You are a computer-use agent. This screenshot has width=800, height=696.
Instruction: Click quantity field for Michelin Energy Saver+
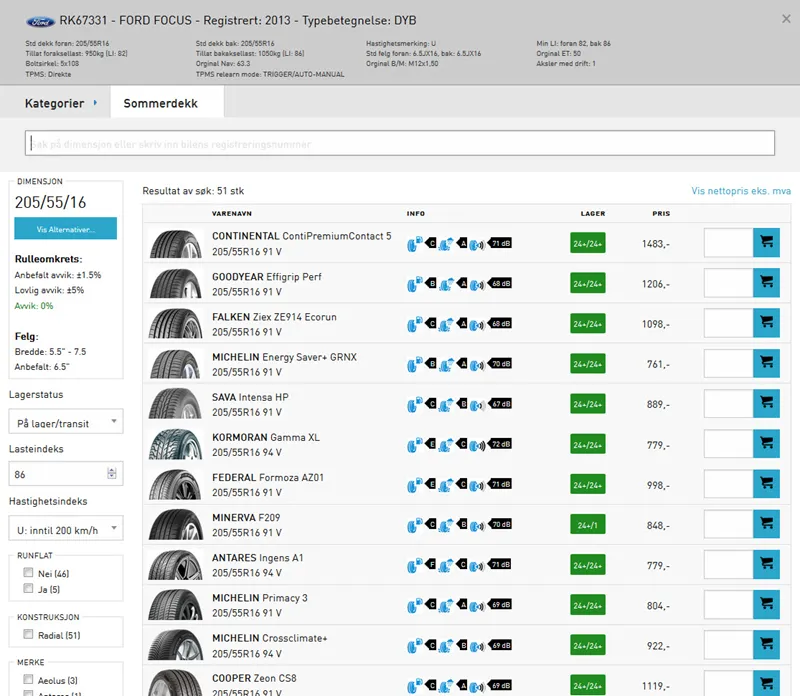pyautogui.click(x=729, y=363)
